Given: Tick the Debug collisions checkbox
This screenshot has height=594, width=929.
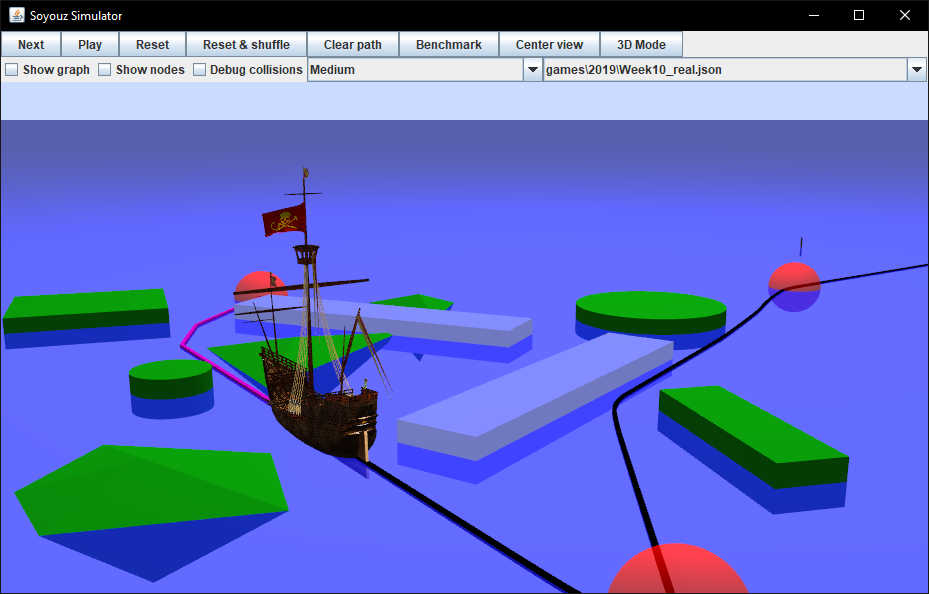Looking at the screenshot, I should (200, 70).
